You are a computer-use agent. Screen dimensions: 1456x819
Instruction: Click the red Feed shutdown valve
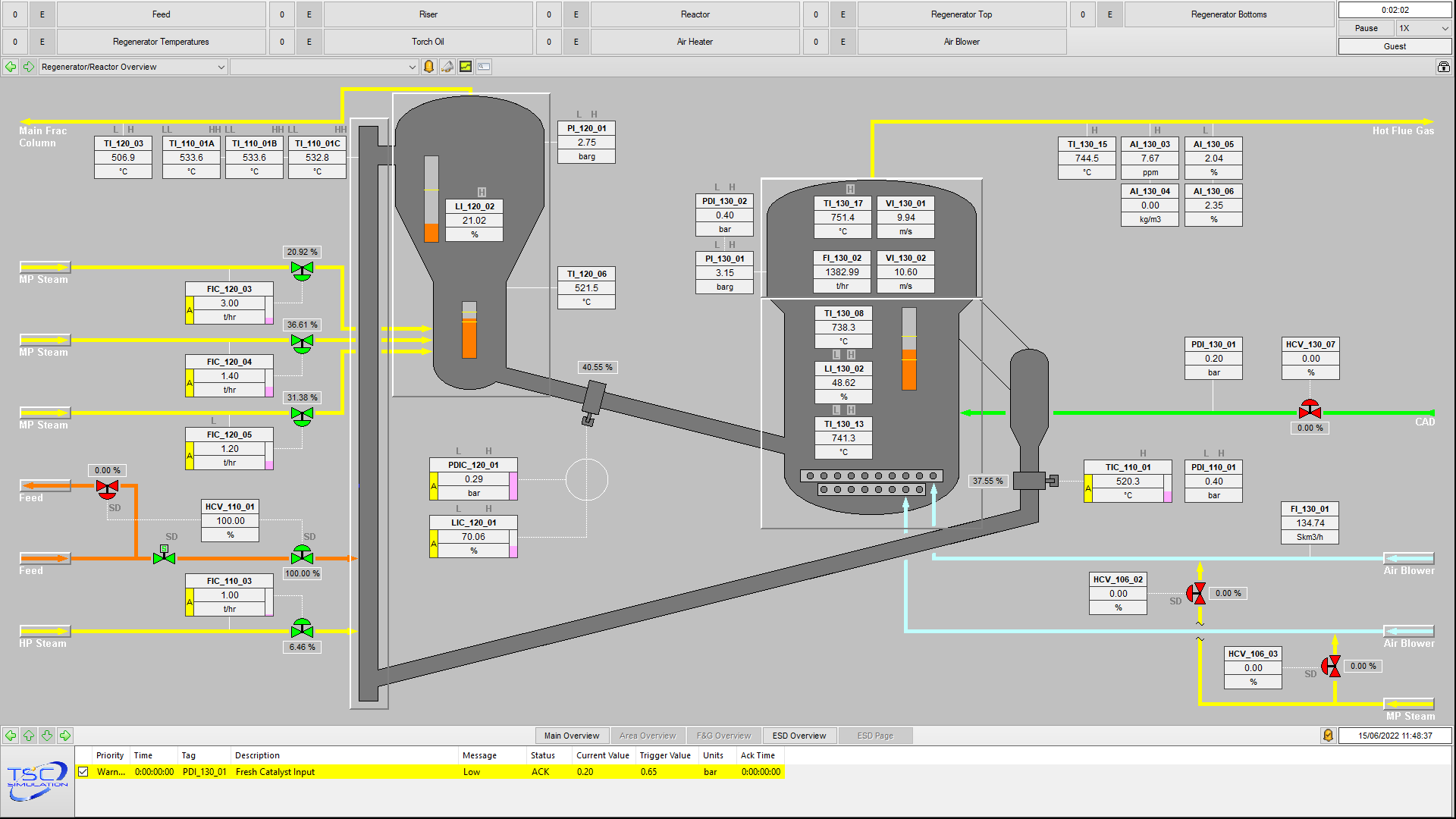[108, 488]
